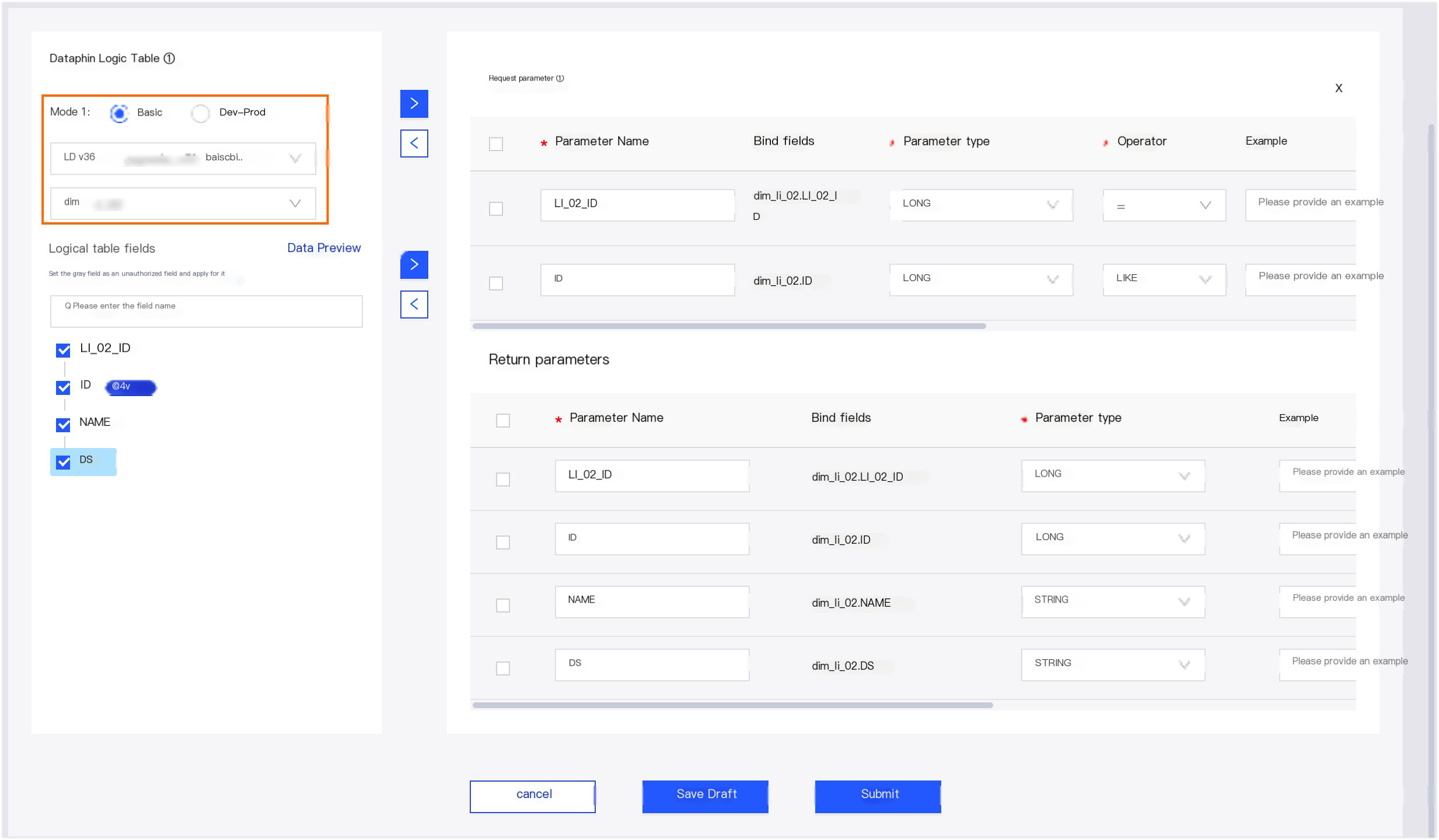Click the info icon next to Request parameter
This screenshot has width=1439, height=840.
pyautogui.click(x=560, y=78)
